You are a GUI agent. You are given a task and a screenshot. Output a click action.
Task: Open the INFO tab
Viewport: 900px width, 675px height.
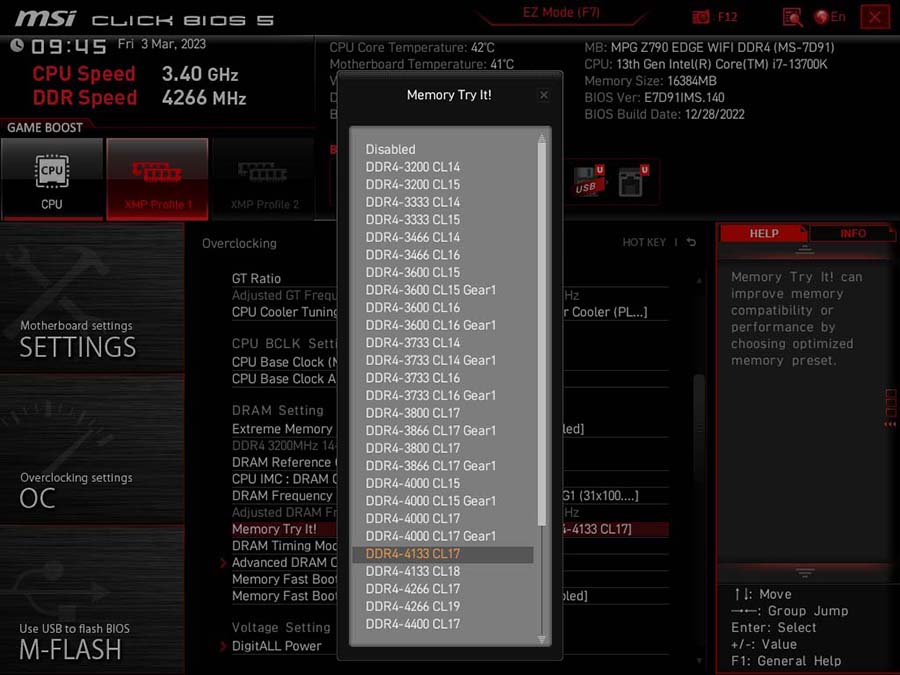point(852,234)
